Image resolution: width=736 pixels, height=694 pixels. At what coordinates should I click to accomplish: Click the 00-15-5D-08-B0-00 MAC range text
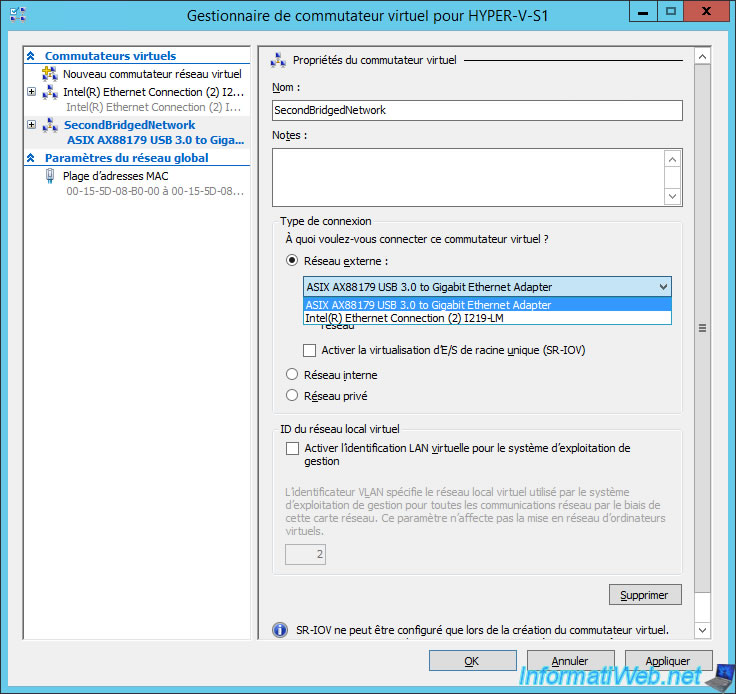coord(155,191)
